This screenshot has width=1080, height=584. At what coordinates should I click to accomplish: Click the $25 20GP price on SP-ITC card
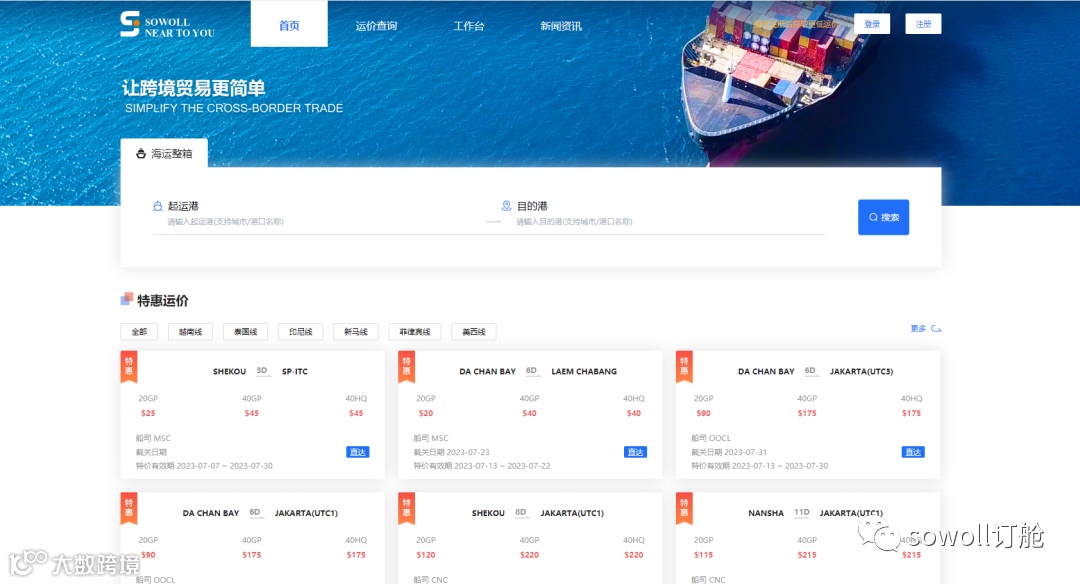coord(148,413)
